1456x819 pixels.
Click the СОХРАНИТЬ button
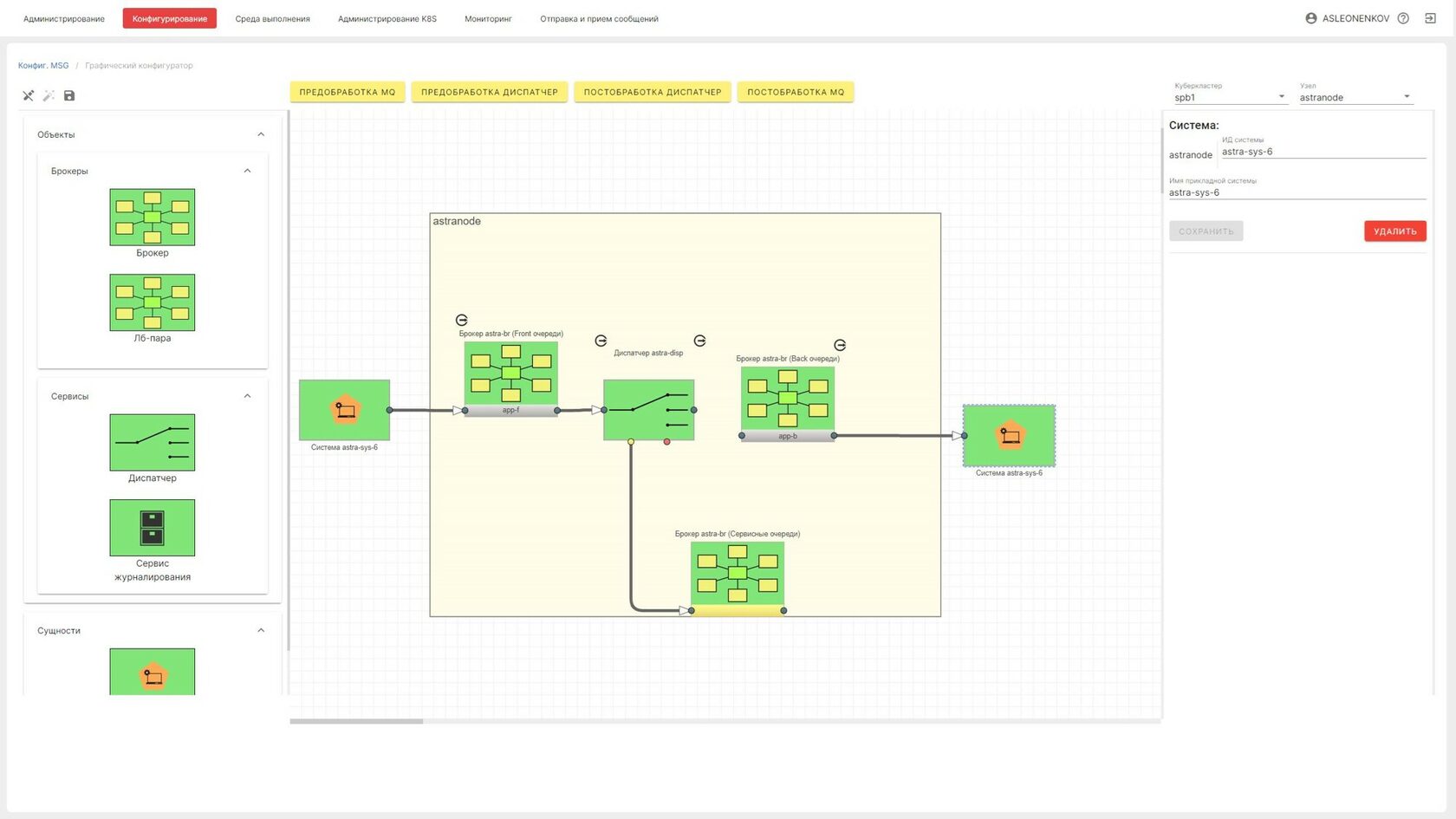(1206, 231)
